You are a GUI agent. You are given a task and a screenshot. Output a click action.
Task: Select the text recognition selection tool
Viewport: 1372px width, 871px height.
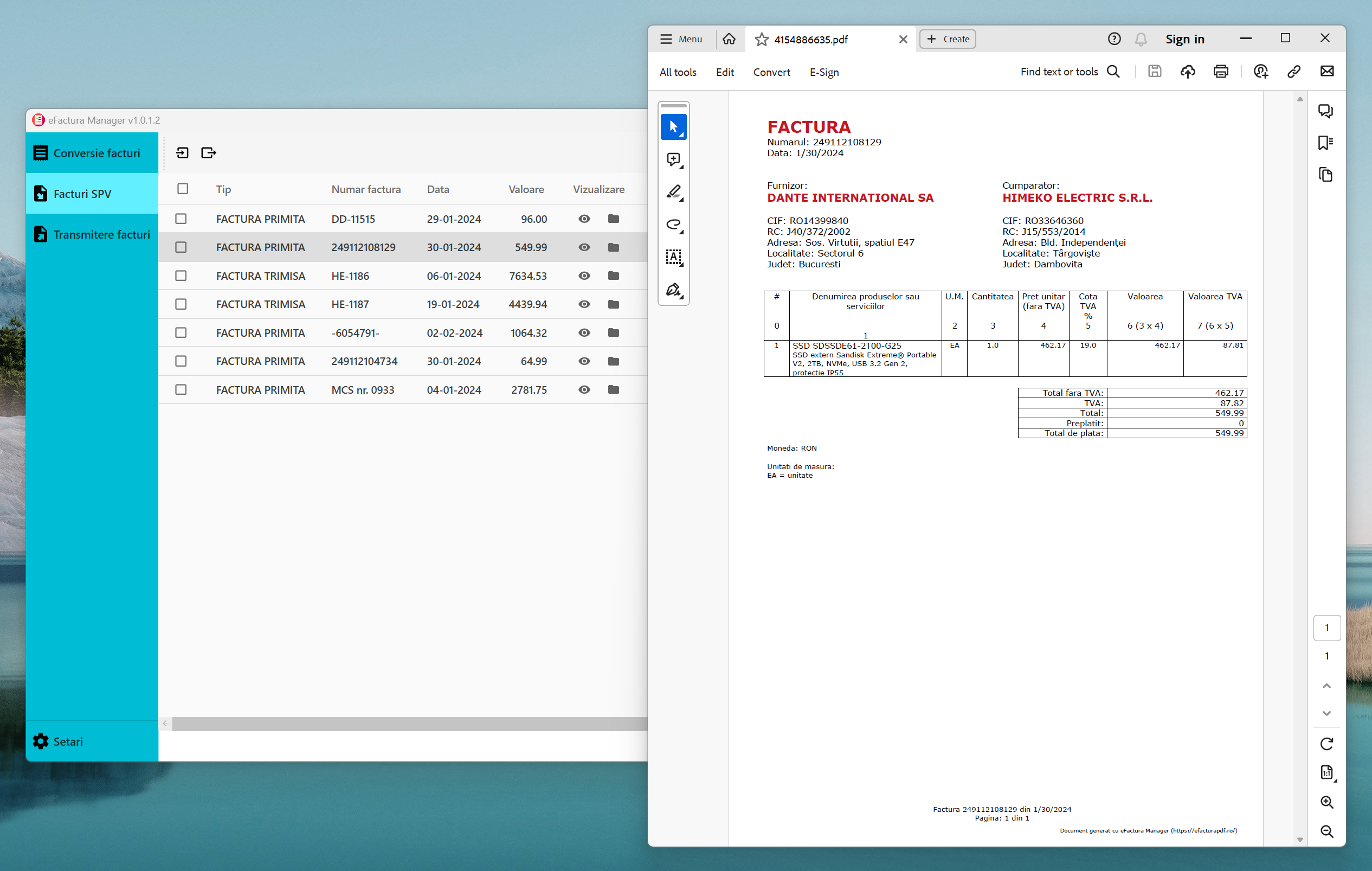click(673, 257)
